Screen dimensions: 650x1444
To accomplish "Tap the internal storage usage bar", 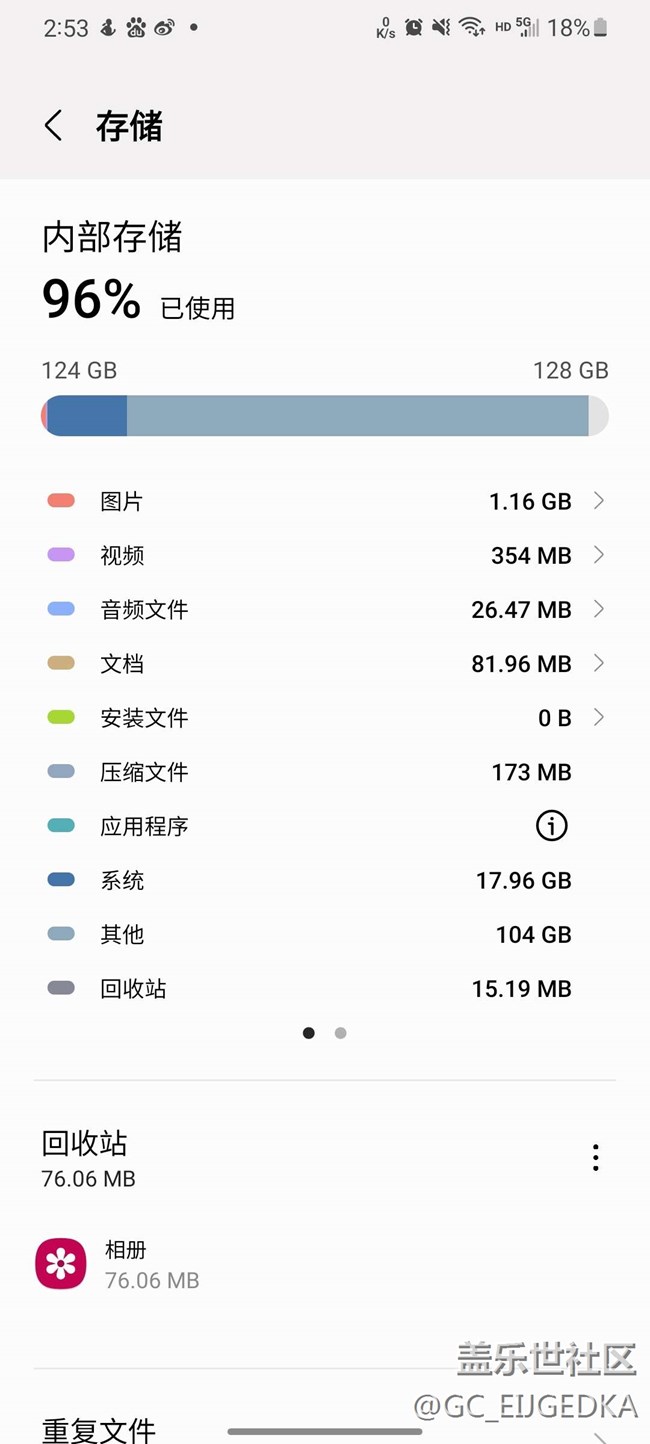I will (324, 415).
